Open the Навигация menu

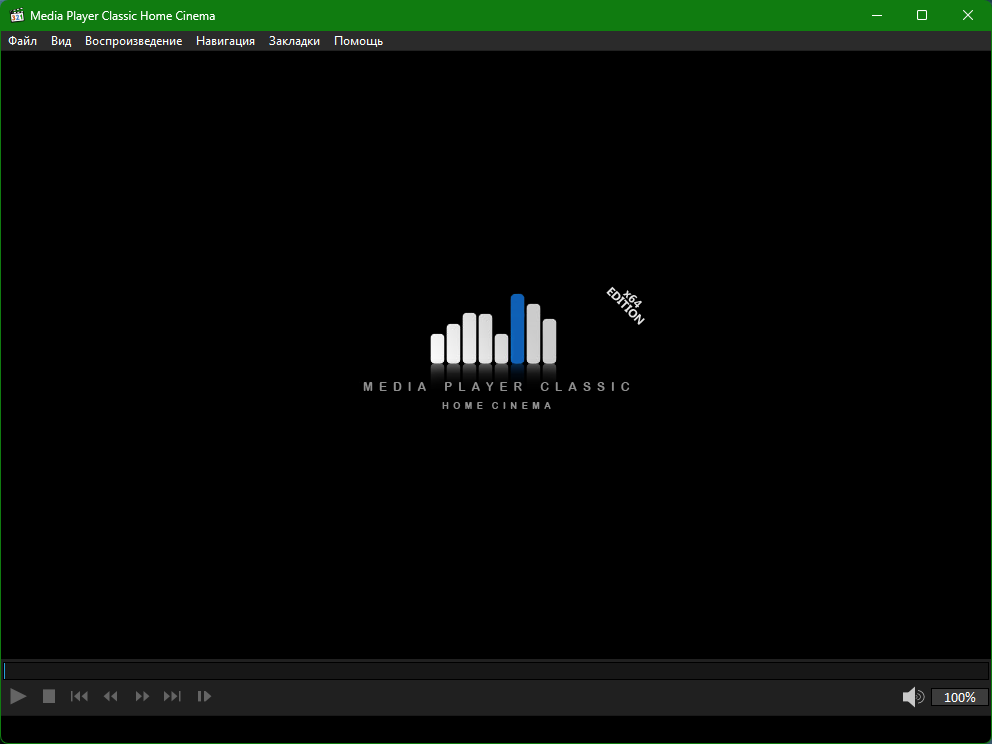tap(225, 41)
